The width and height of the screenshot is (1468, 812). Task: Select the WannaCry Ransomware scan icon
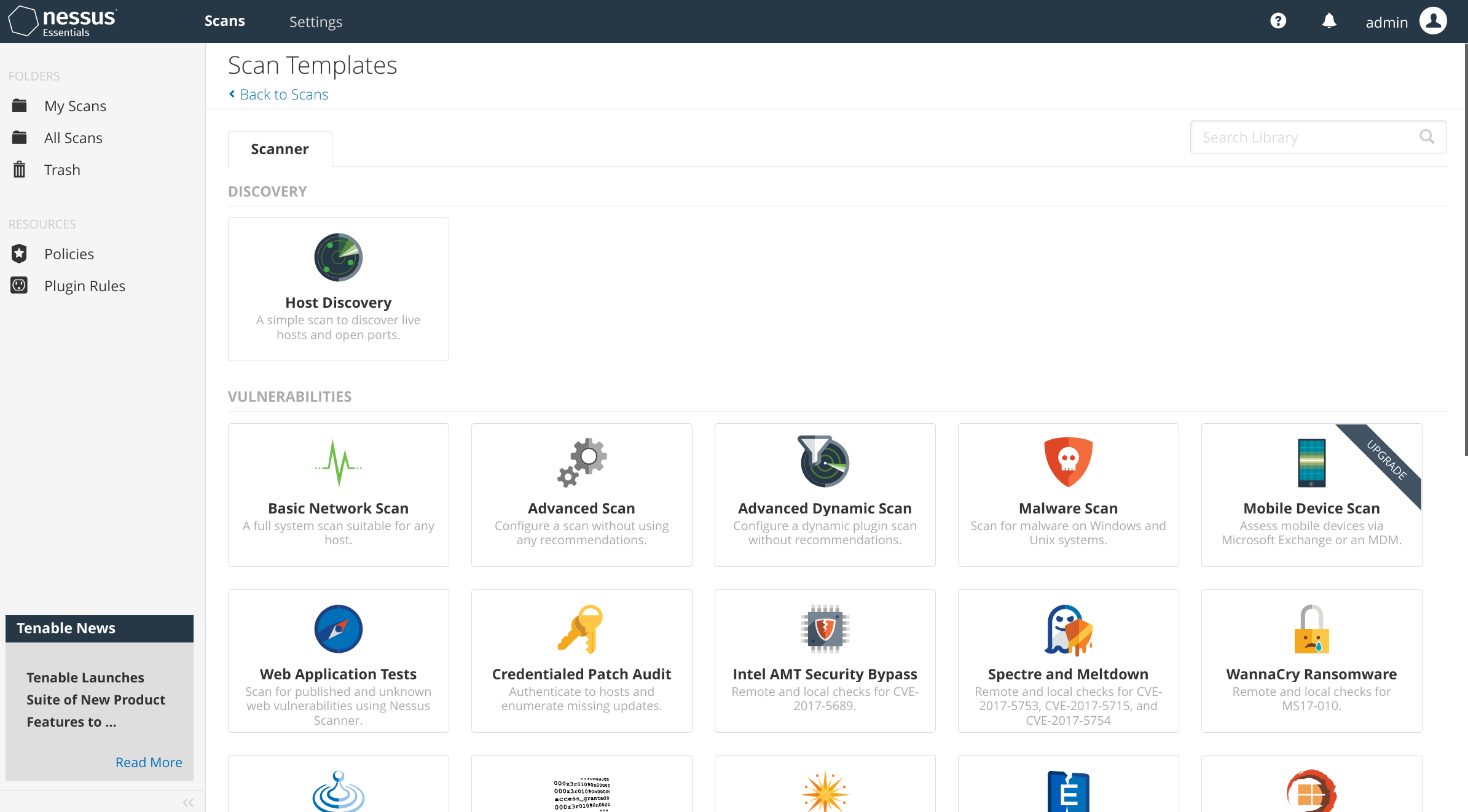1311,629
